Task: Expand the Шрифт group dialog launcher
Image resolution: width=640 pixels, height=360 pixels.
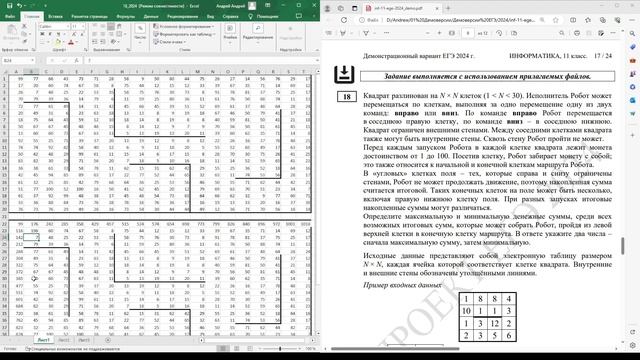Action: (86, 50)
